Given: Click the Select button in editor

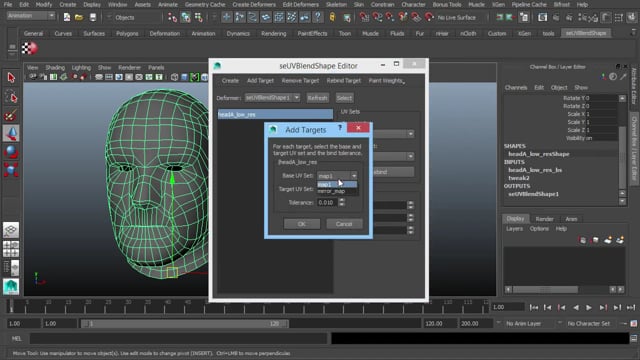Looking at the screenshot, I should (344, 98).
